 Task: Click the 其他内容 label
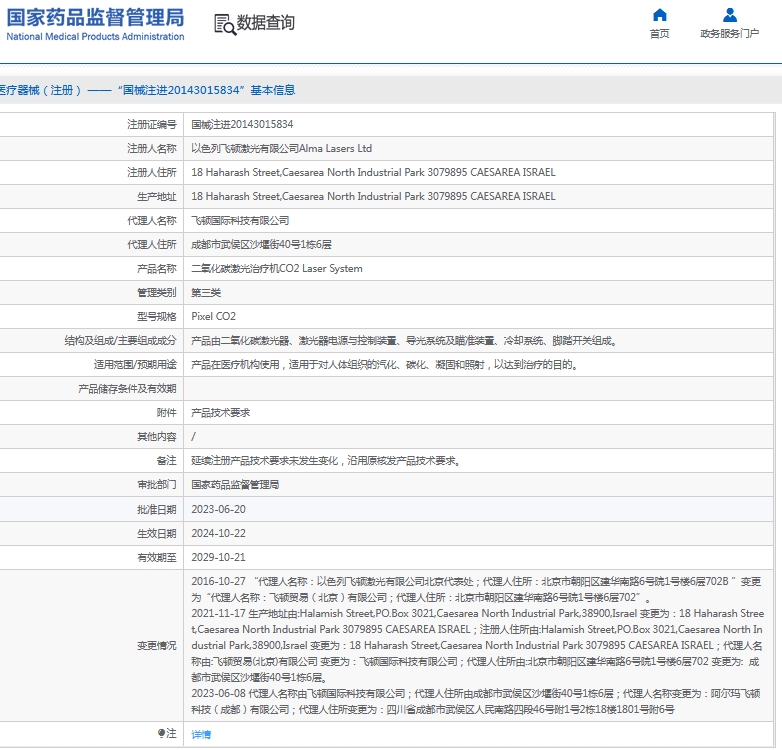(157, 437)
